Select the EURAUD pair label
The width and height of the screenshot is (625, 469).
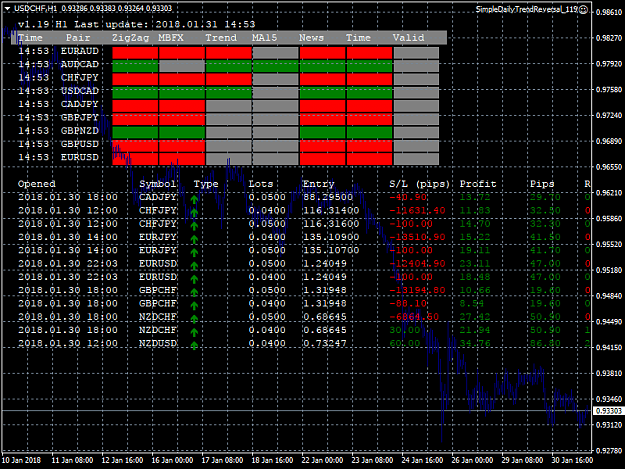(80, 51)
